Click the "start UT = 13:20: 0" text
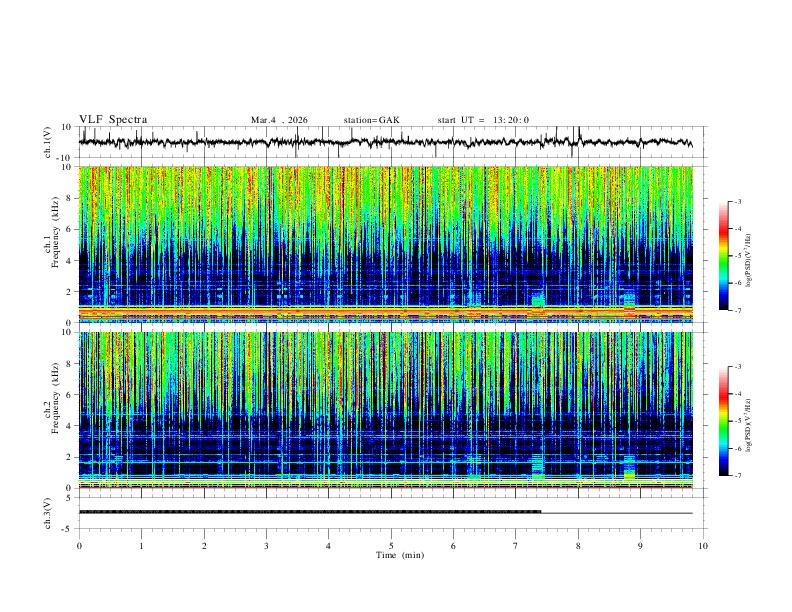The height and width of the screenshot is (612, 792). tap(483, 120)
